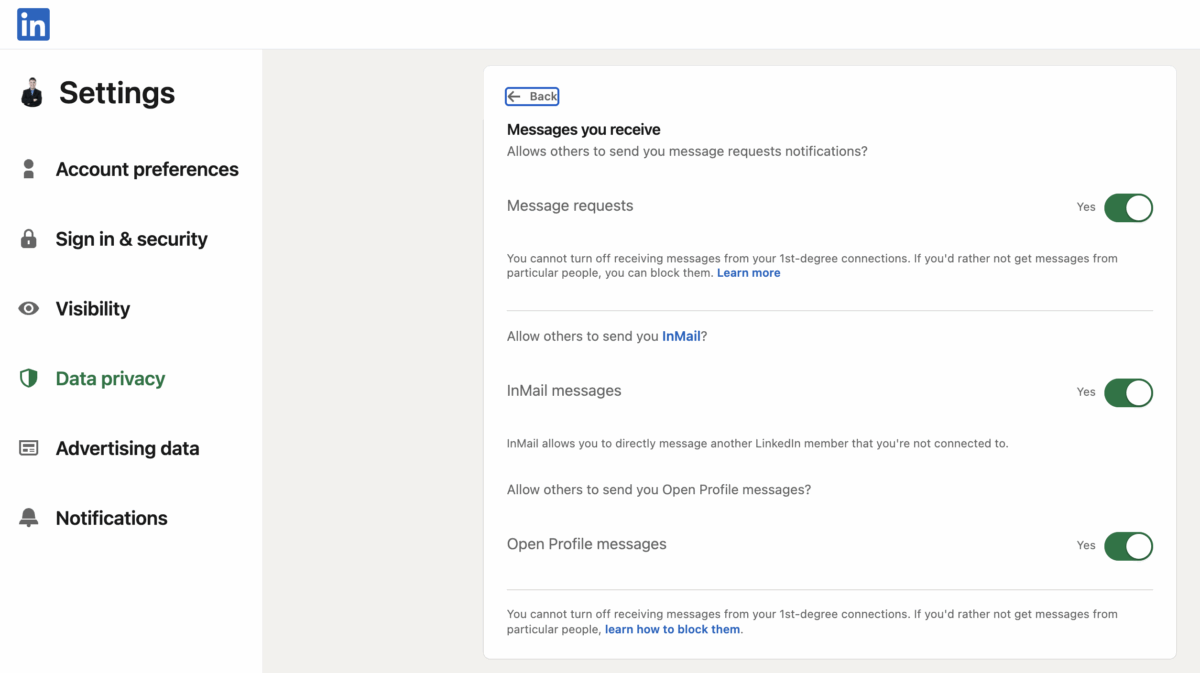Viewport: 1200px width, 673px height.
Task: Open the "Learn more" link
Action: [748, 272]
